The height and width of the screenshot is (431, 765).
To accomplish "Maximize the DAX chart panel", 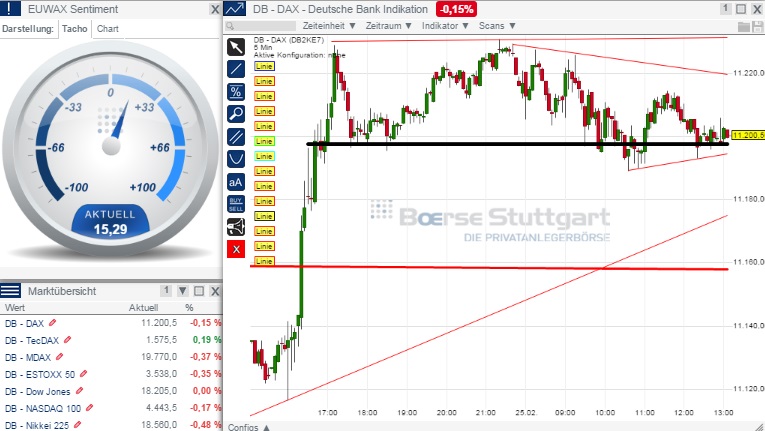I will [741, 9].
